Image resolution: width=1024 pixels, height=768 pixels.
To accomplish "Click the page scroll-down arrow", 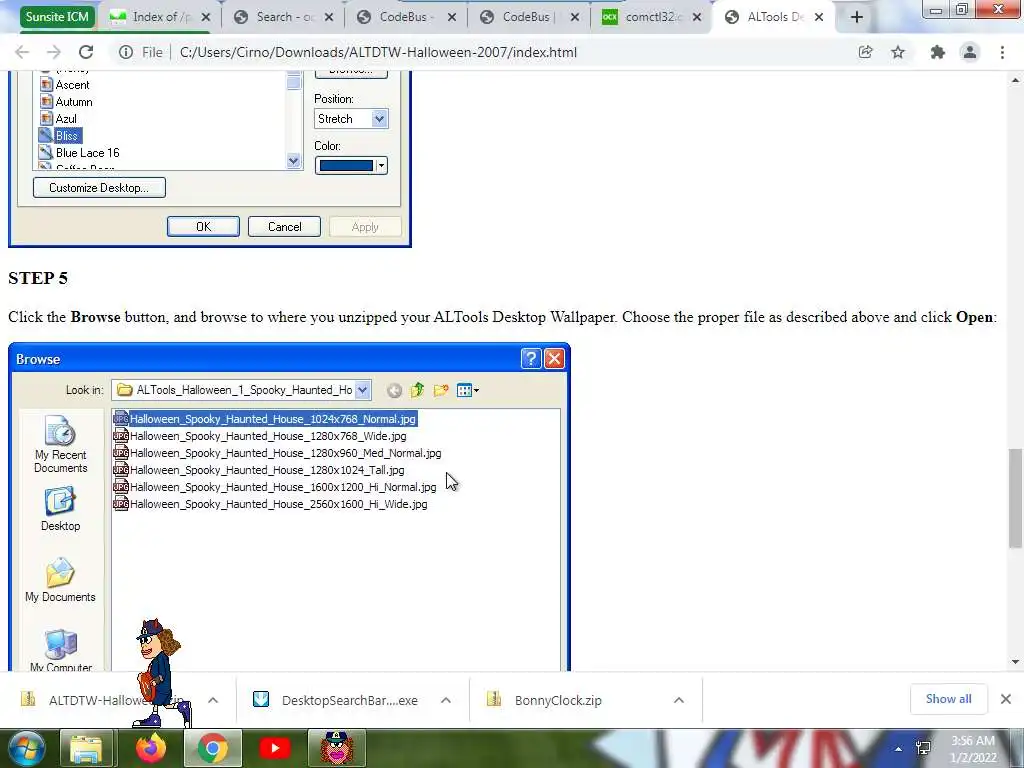I will (1015, 662).
